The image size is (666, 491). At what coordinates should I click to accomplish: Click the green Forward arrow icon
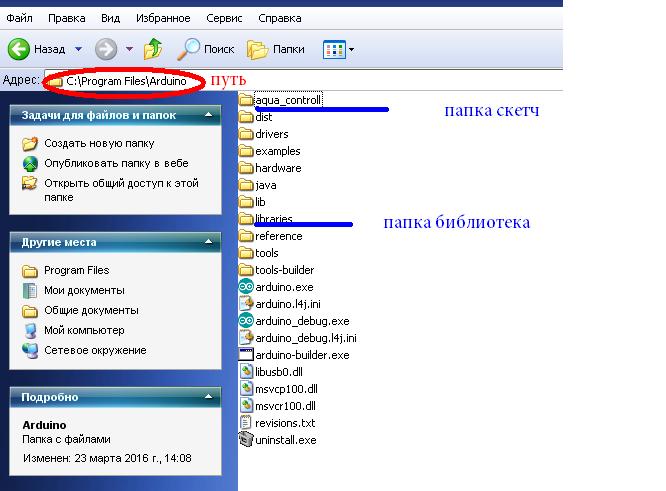(106, 48)
